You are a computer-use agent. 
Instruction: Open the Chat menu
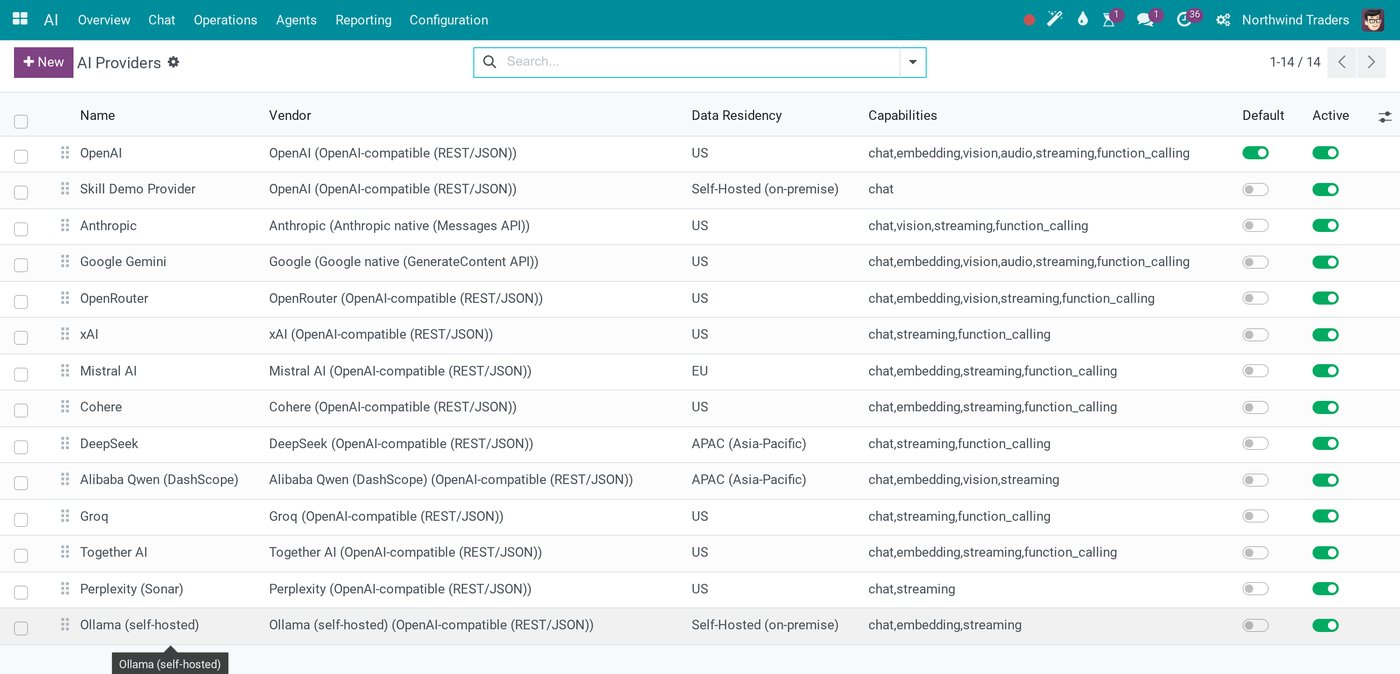162,20
